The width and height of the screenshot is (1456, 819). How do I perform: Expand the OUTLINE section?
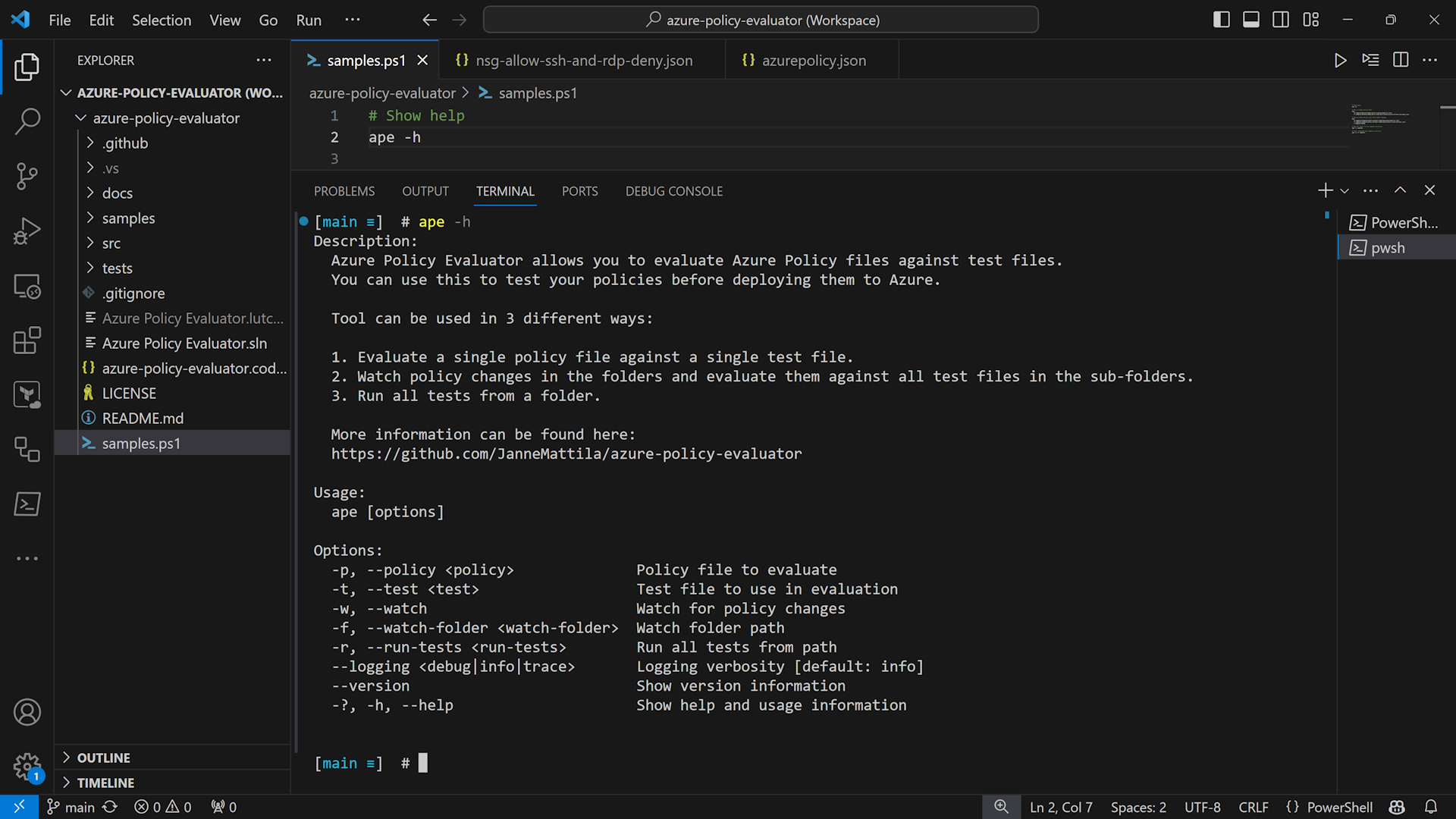(172, 758)
